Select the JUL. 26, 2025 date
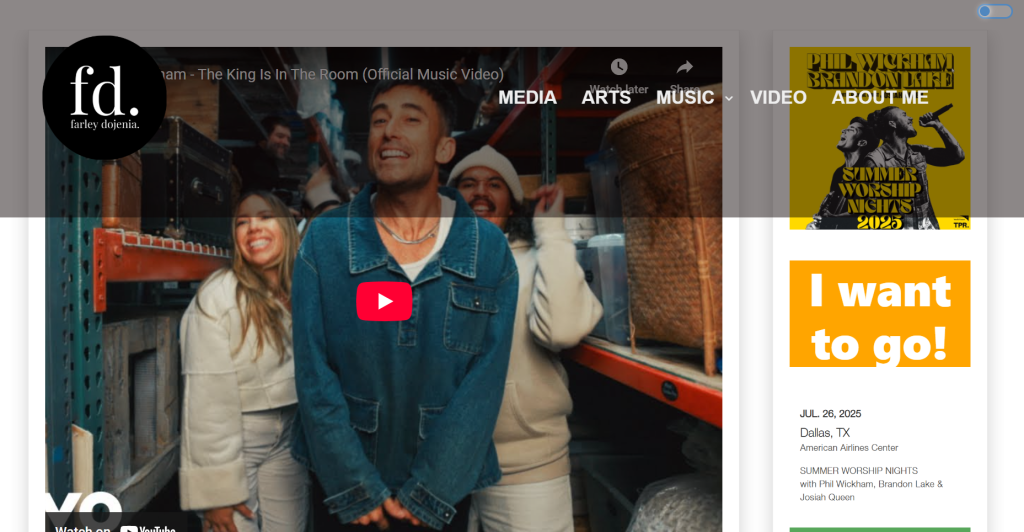The image size is (1024, 532). [x=830, y=414]
